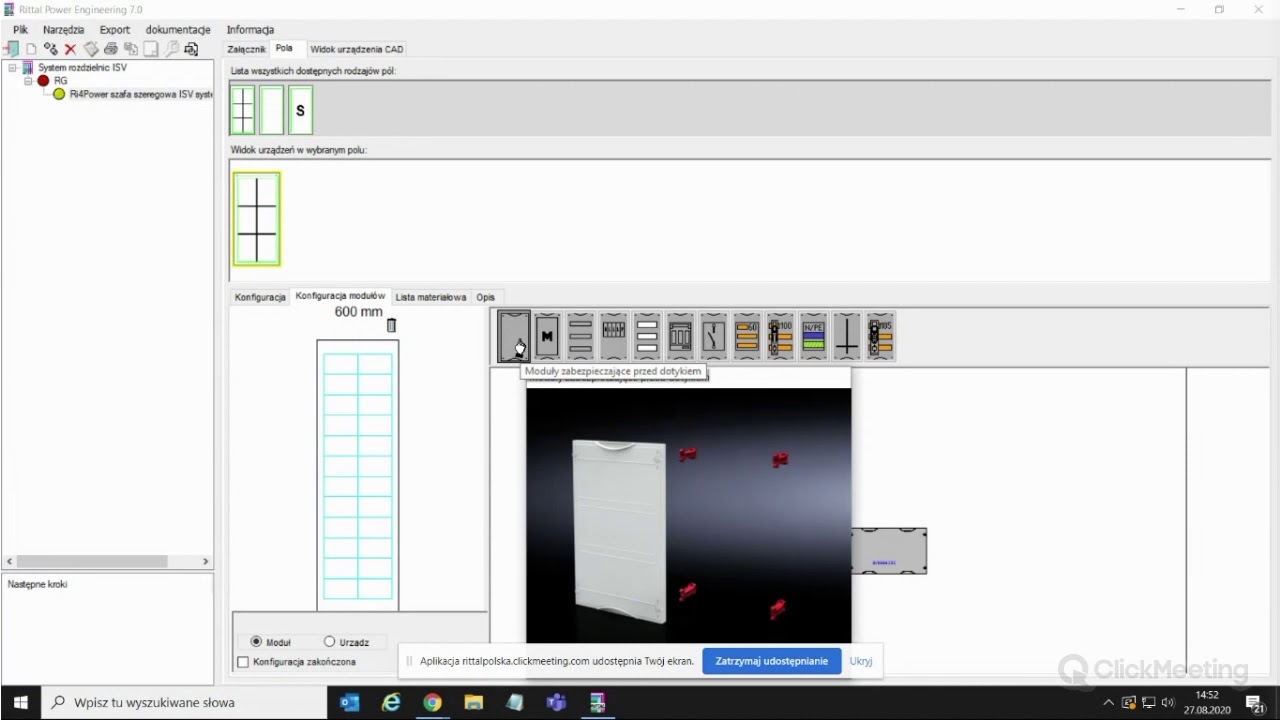Open Outlook from the taskbar
The height and width of the screenshot is (720, 1280).
tap(349, 703)
